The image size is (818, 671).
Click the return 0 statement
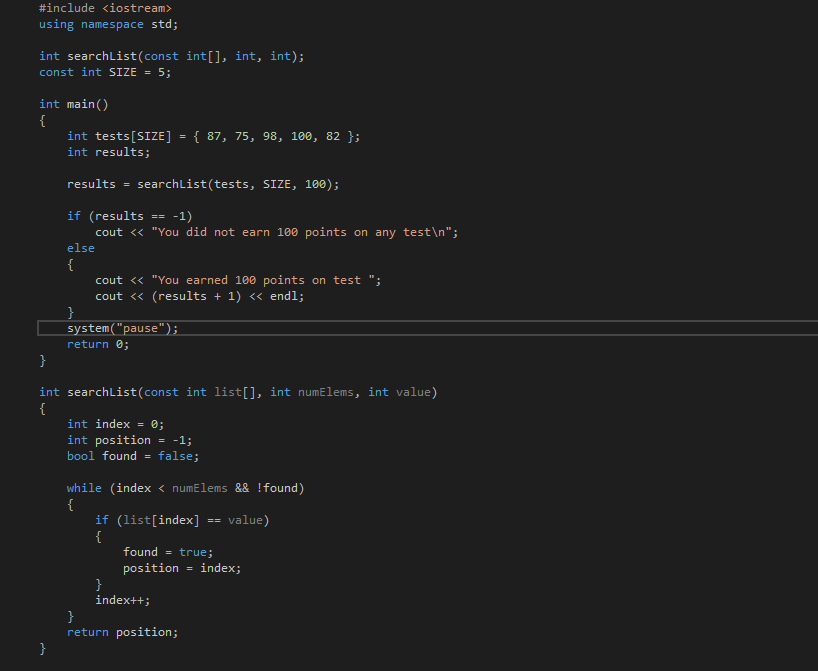click(100, 343)
